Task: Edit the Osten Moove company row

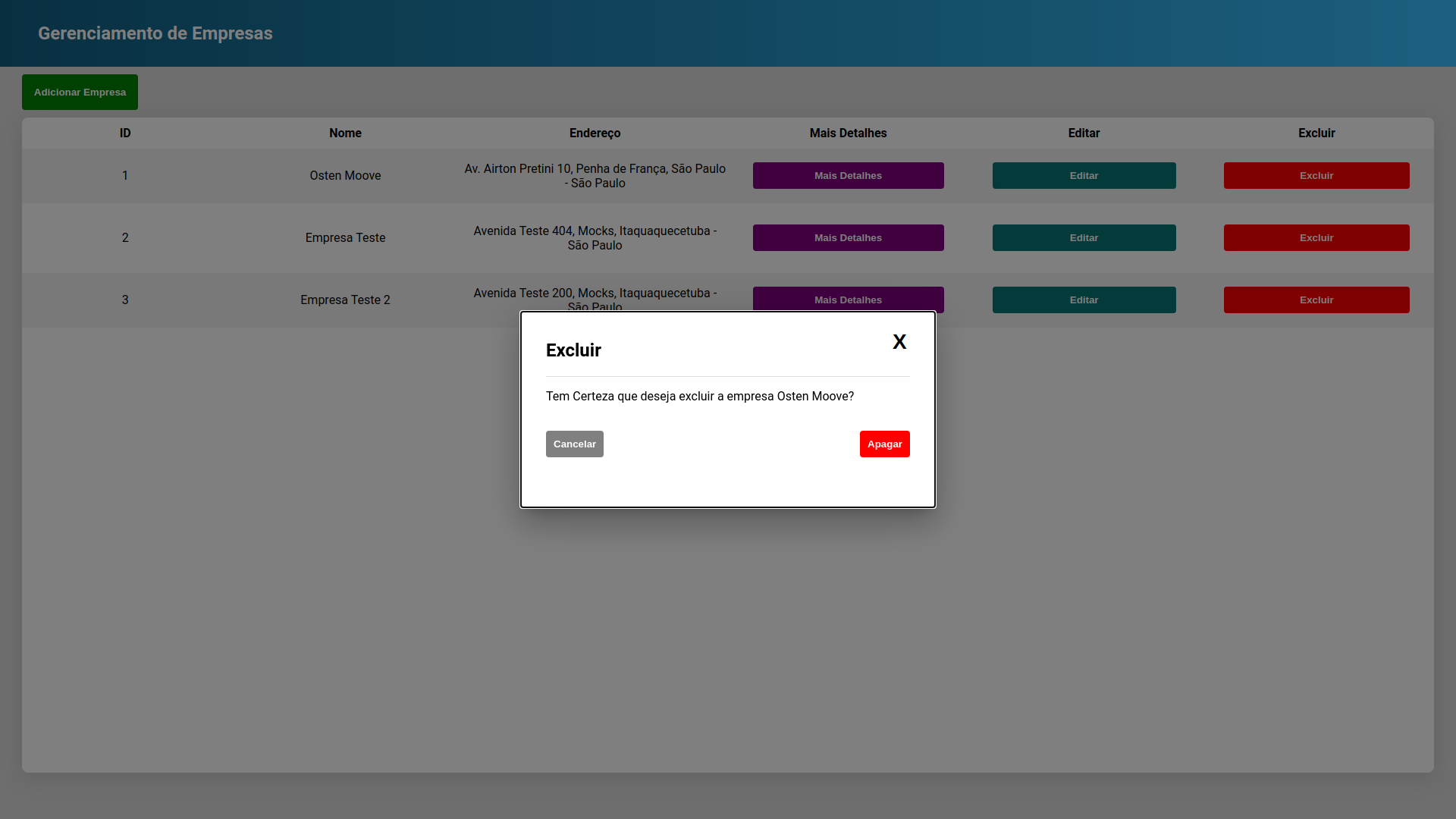Action: (x=1084, y=176)
